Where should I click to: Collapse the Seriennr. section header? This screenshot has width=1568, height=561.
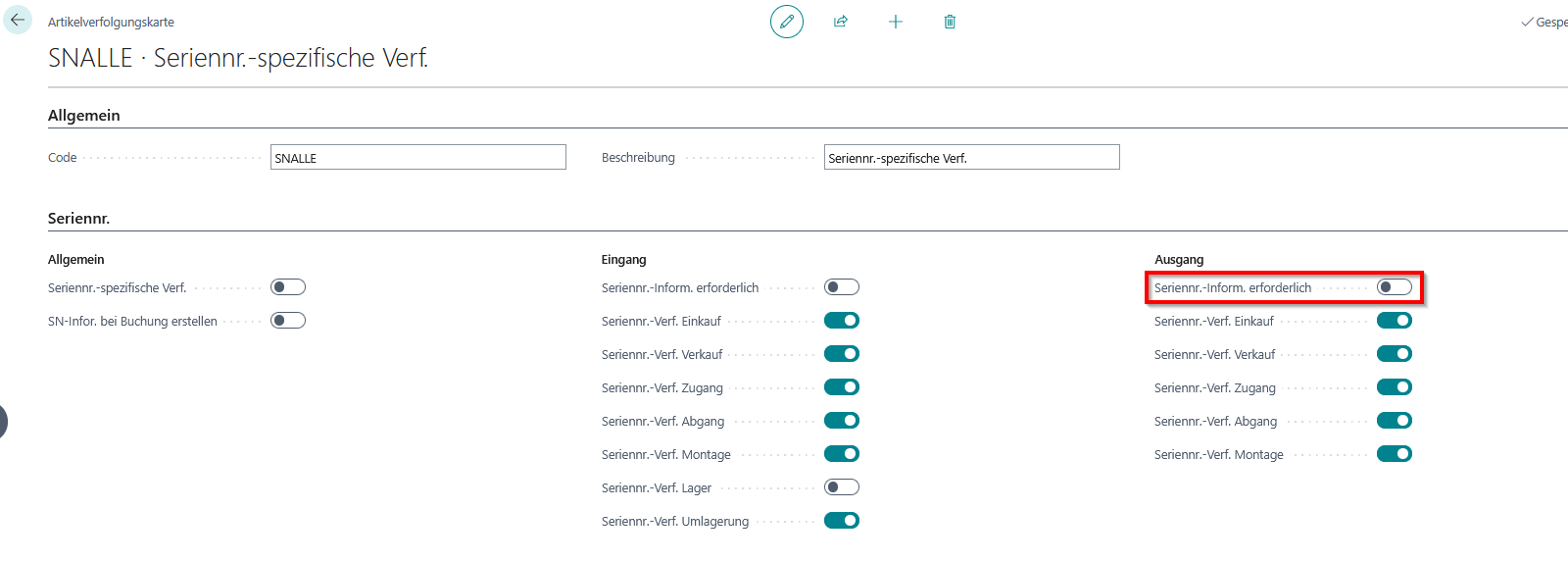click(78, 219)
